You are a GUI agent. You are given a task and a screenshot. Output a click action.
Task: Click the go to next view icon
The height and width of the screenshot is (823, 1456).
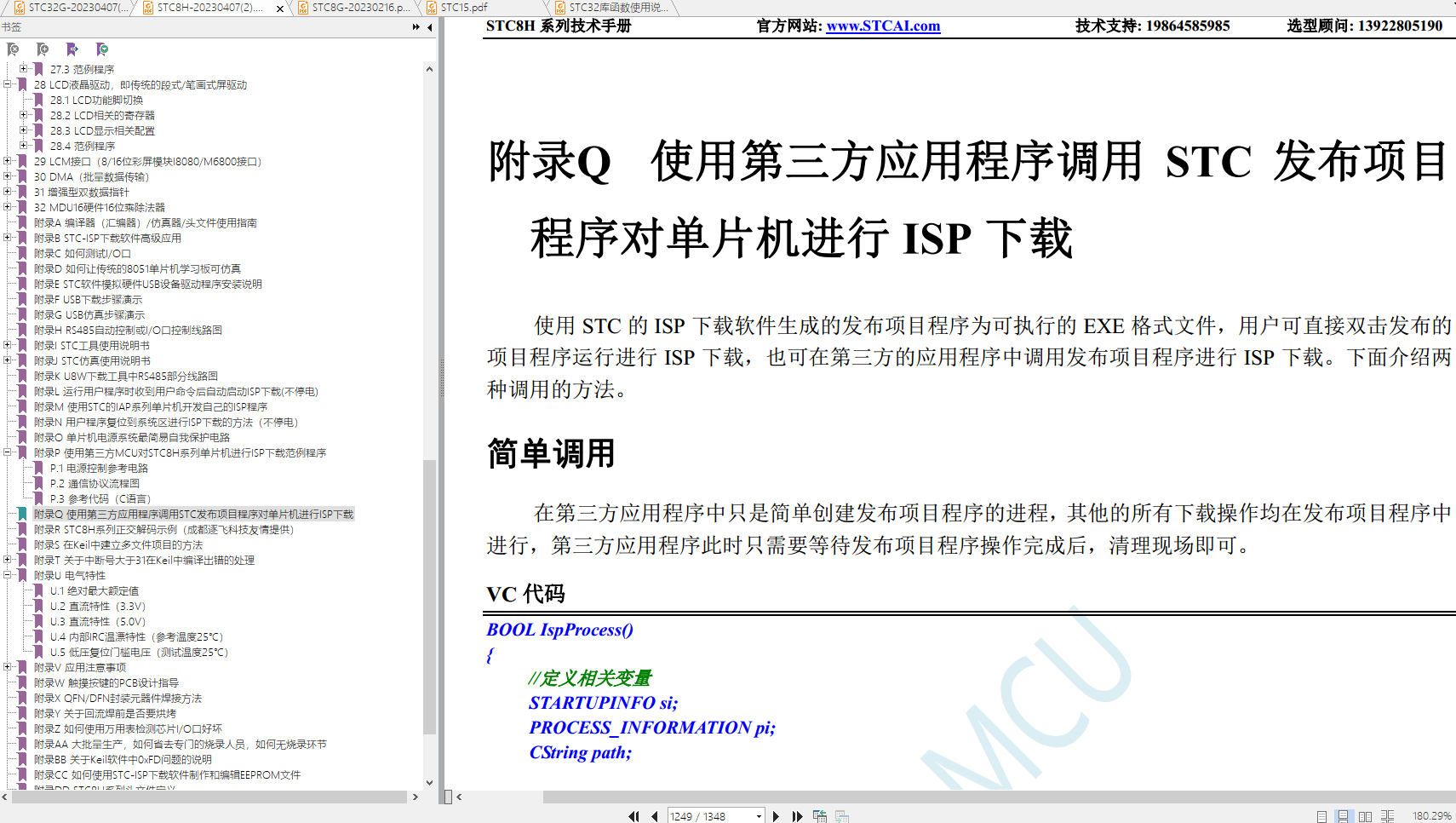tap(842, 816)
